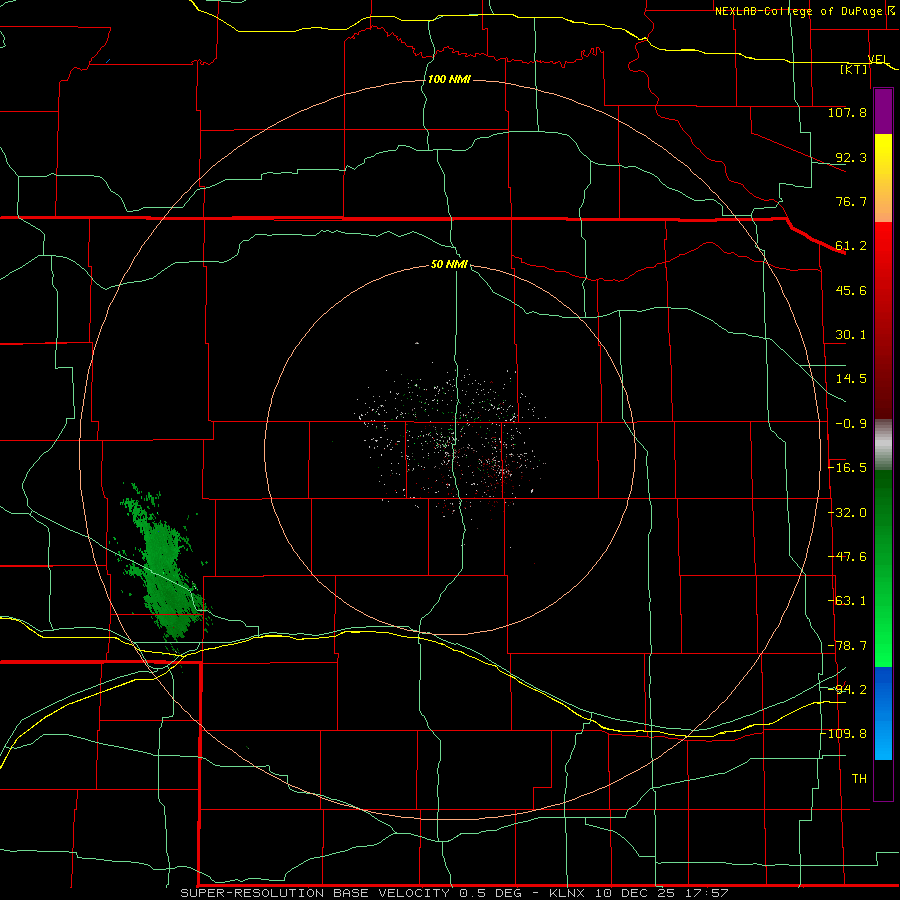Click the purple top segment of velocity scale
This screenshot has height=900, width=900.
click(x=883, y=111)
